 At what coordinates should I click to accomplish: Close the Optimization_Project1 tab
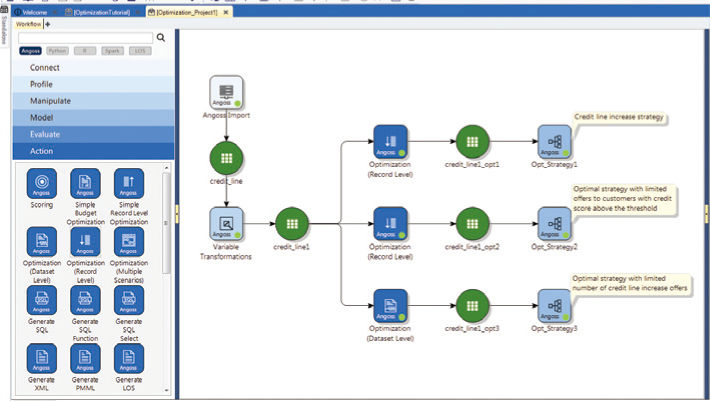tap(225, 12)
